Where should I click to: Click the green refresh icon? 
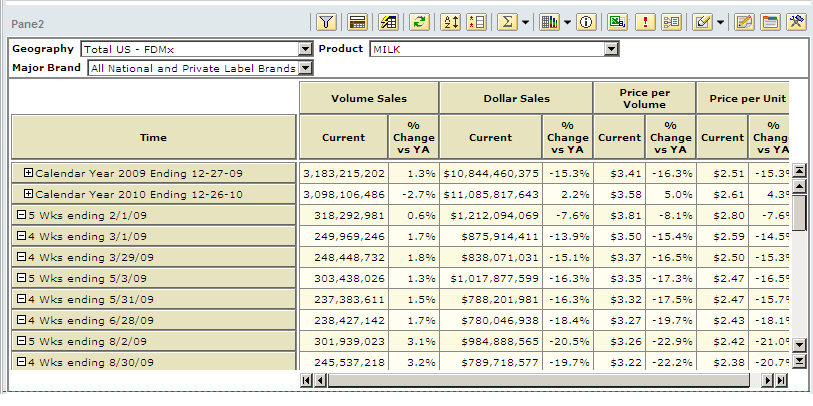[419, 22]
